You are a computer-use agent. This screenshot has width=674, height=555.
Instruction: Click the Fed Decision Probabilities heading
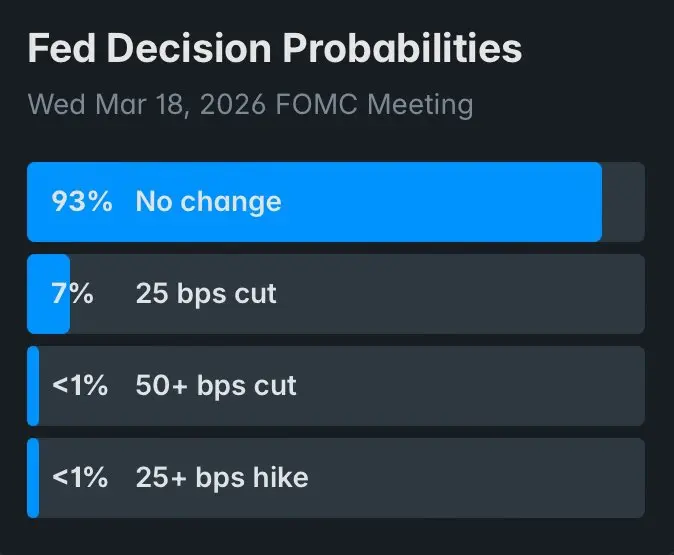[274, 49]
